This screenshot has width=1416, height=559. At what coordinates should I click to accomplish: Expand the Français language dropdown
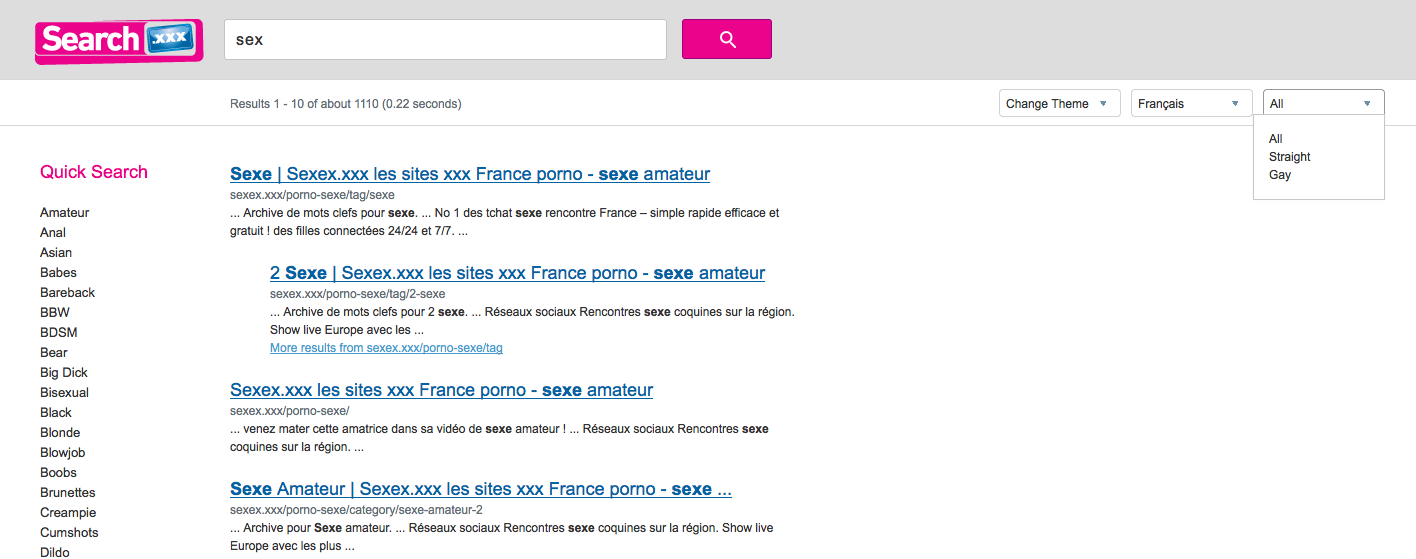1191,104
